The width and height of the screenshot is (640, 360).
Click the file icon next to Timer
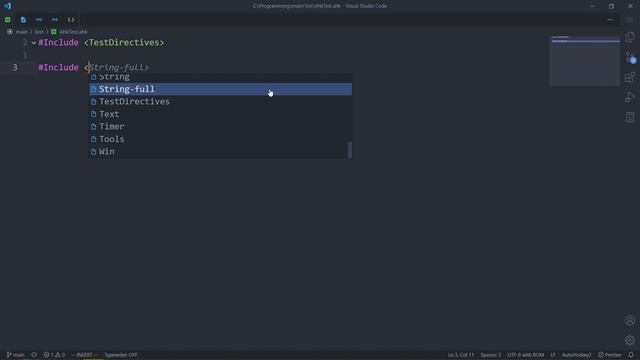click(93, 127)
